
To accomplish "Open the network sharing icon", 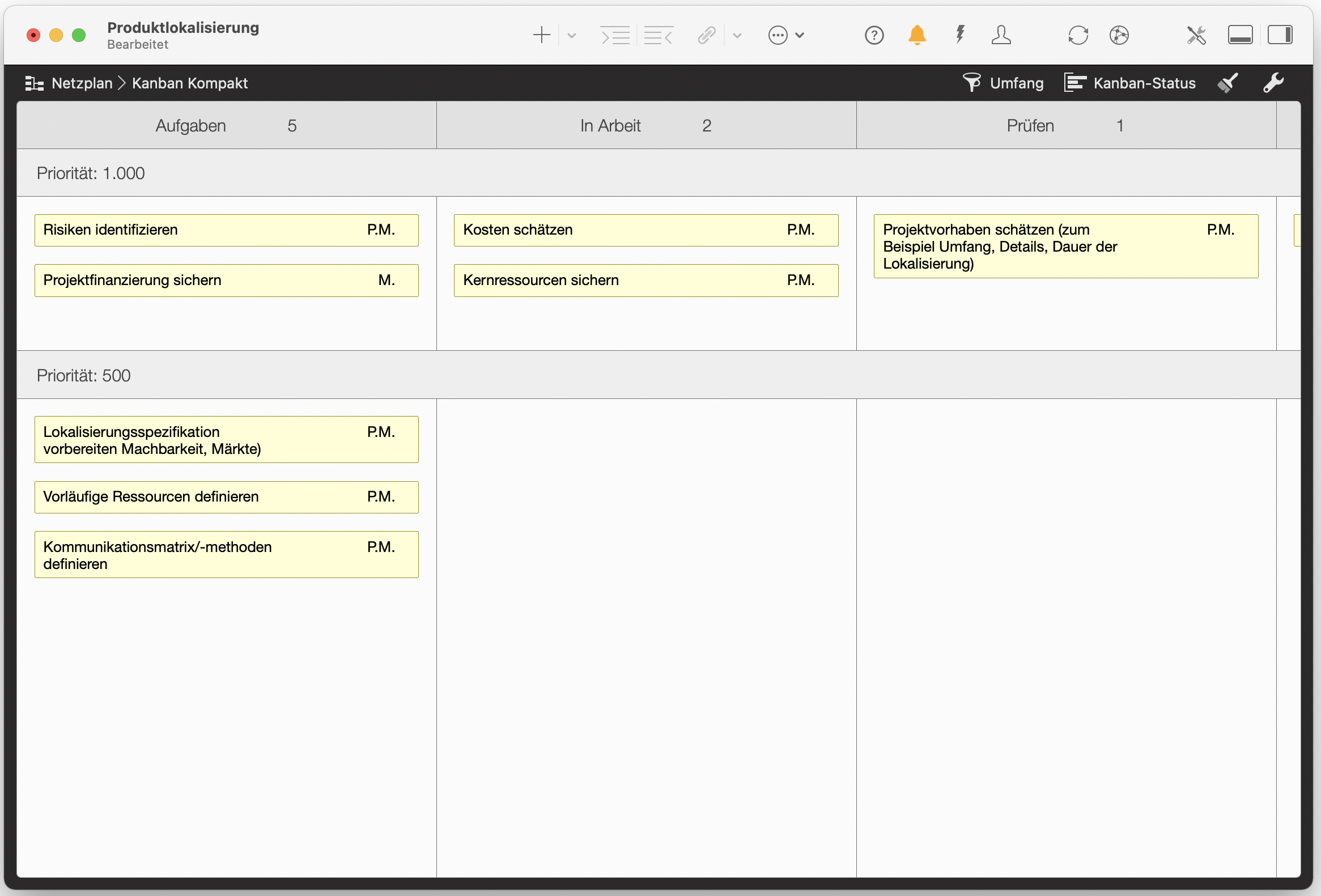I will tap(1120, 35).
